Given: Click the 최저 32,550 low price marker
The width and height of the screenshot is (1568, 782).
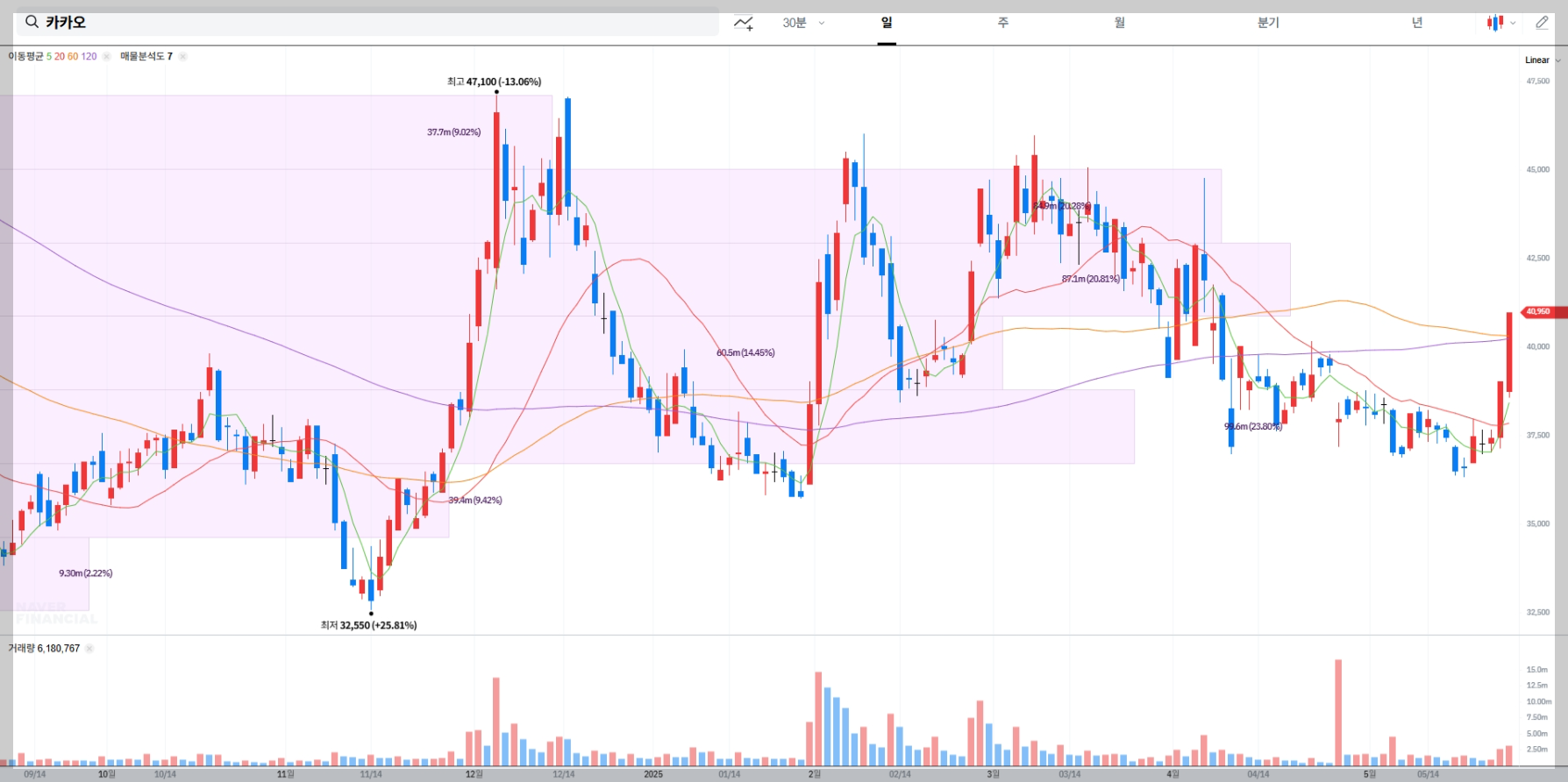Looking at the screenshot, I should [368, 625].
